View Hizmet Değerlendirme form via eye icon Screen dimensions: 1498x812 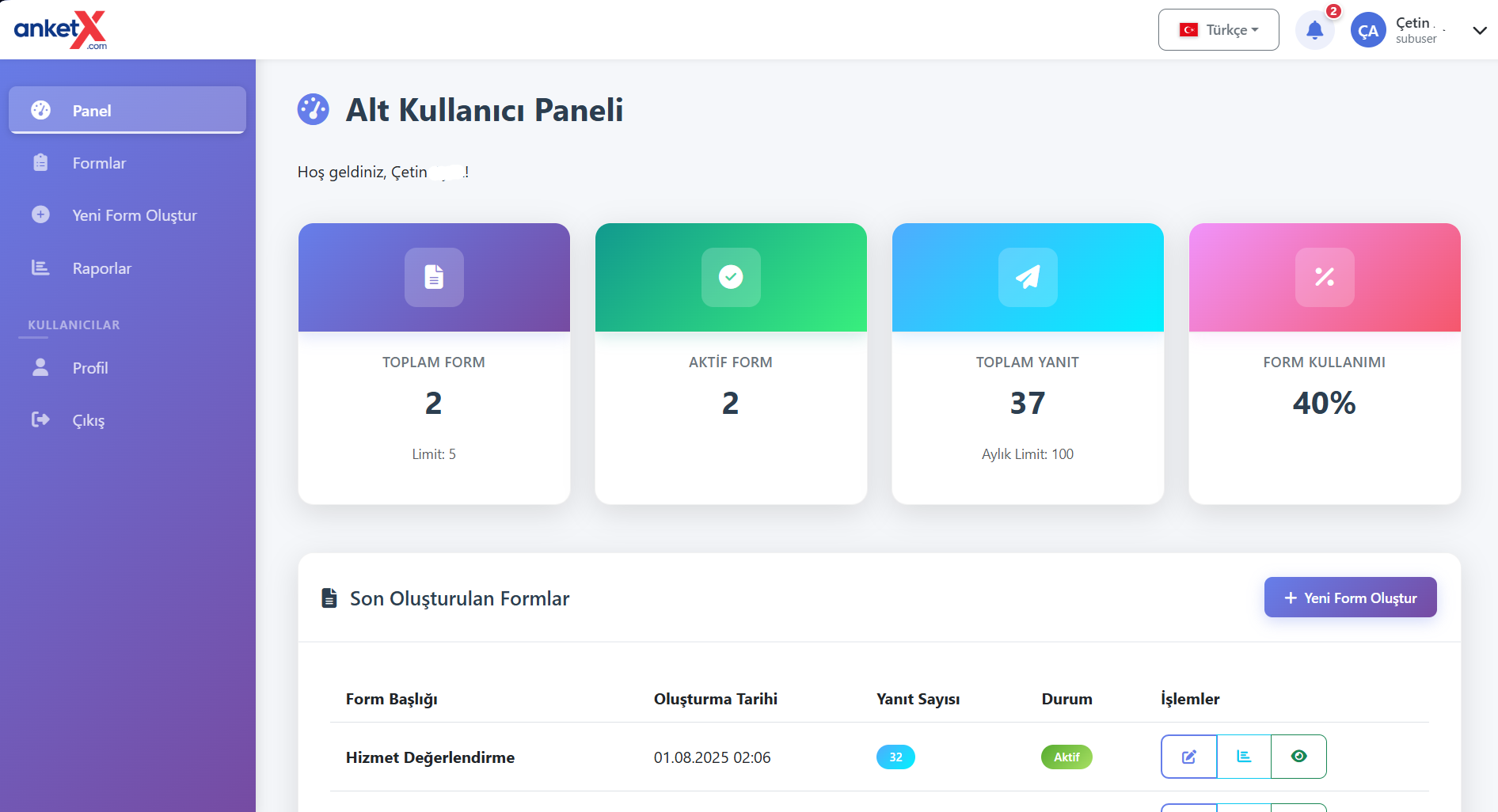tap(1298, 757)
